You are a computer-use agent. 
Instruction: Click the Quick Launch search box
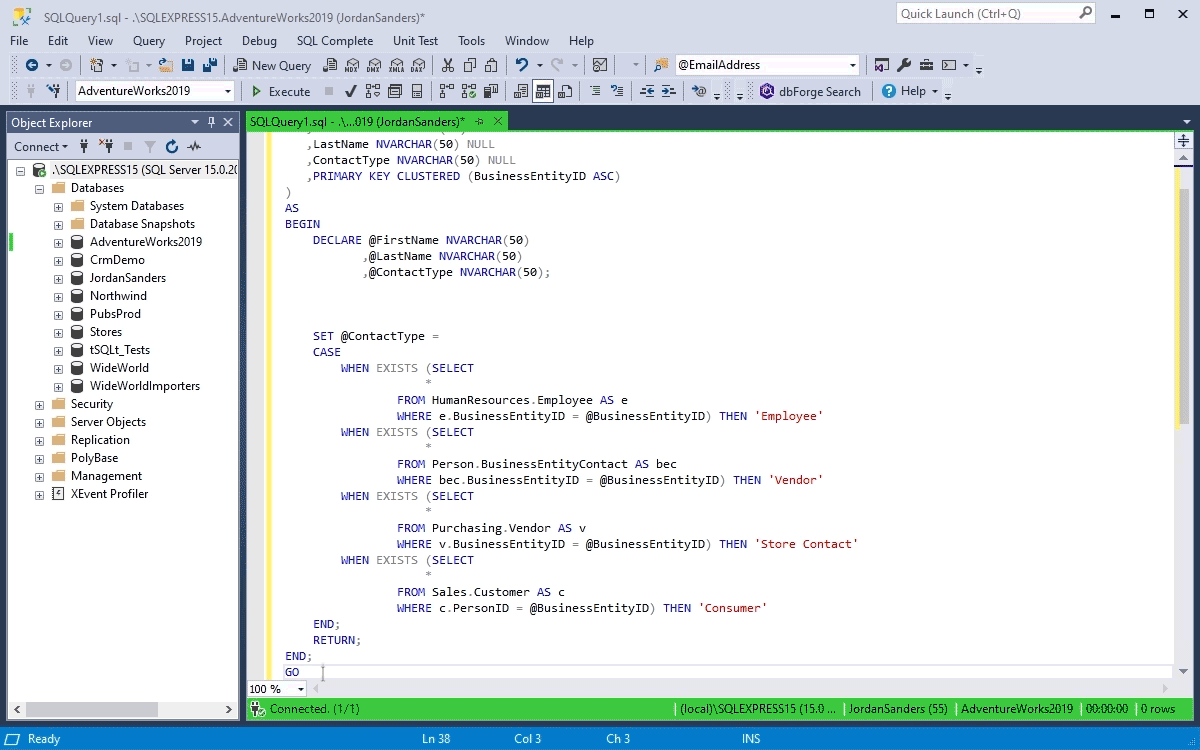tap(986, 14)
